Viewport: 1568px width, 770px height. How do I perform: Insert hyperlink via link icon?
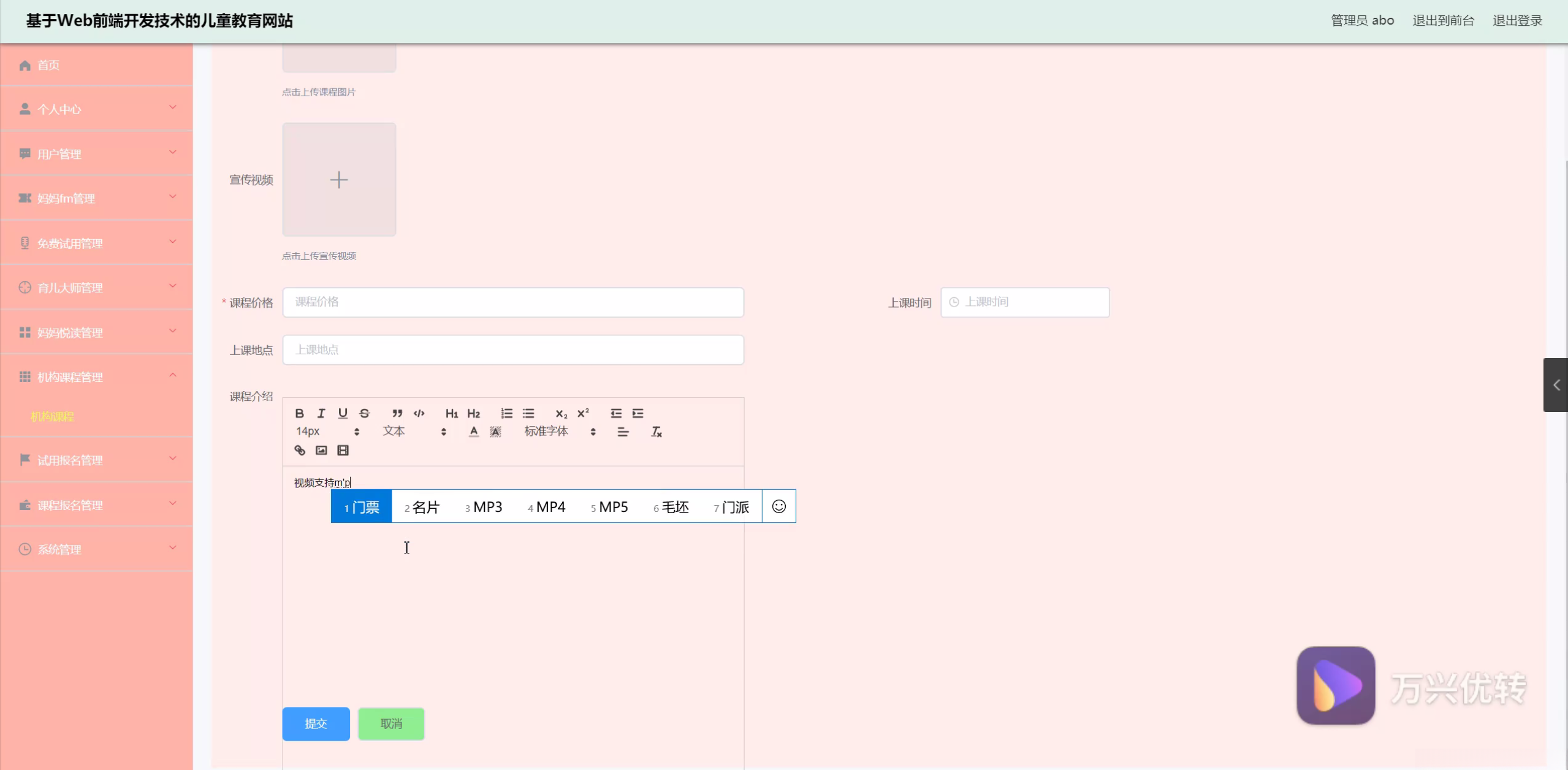coord(300,451)
